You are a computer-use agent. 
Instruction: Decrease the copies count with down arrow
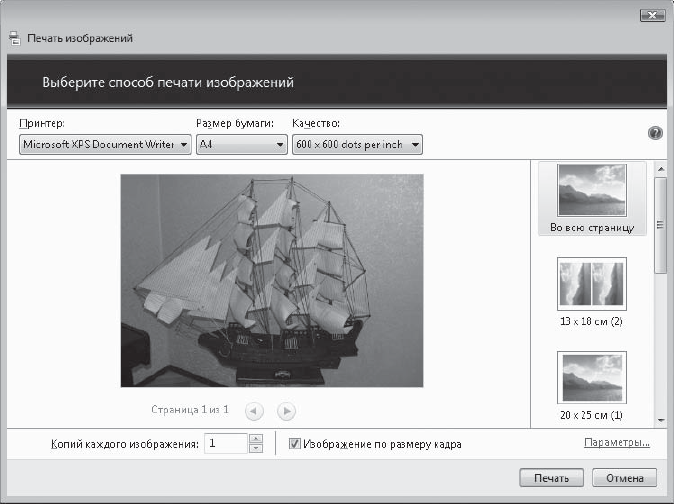(256, 448)
